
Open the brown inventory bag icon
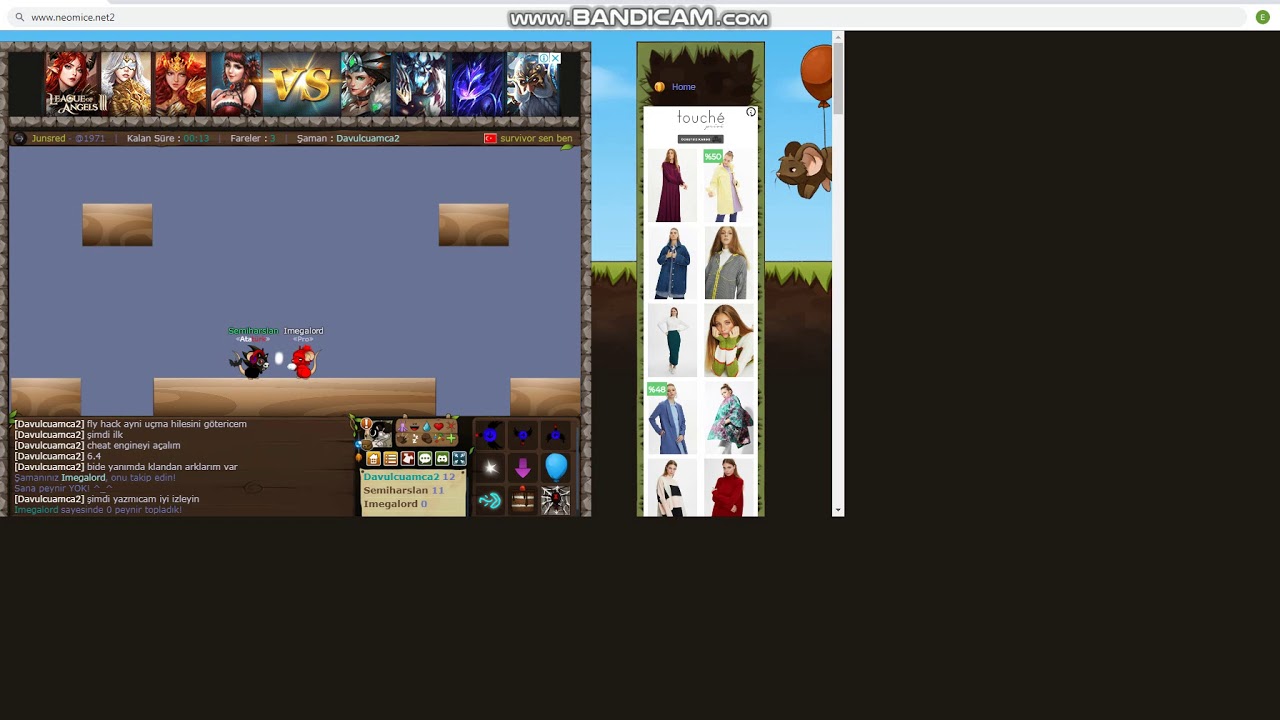[x=367, y=445]
